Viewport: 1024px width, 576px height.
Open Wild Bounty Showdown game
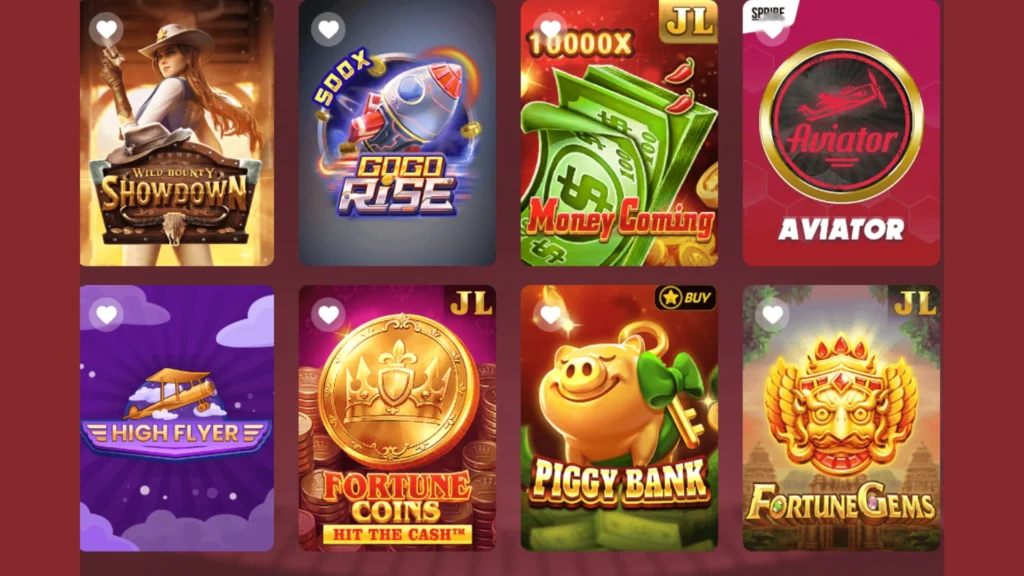click(x=177, y=133)
